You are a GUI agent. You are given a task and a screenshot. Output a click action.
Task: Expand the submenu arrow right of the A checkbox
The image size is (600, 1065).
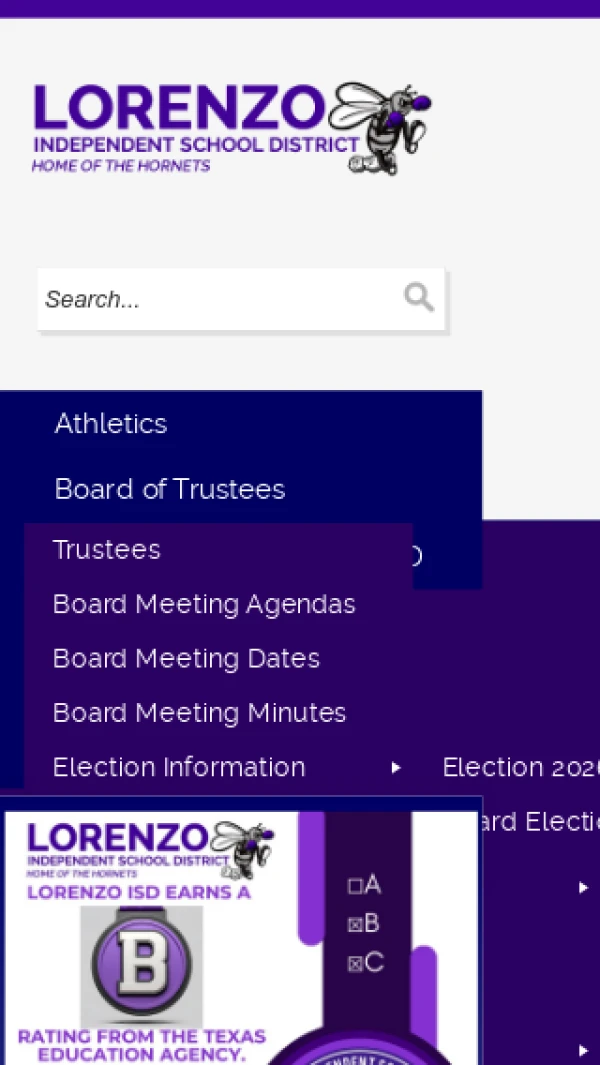coord(583,887)
